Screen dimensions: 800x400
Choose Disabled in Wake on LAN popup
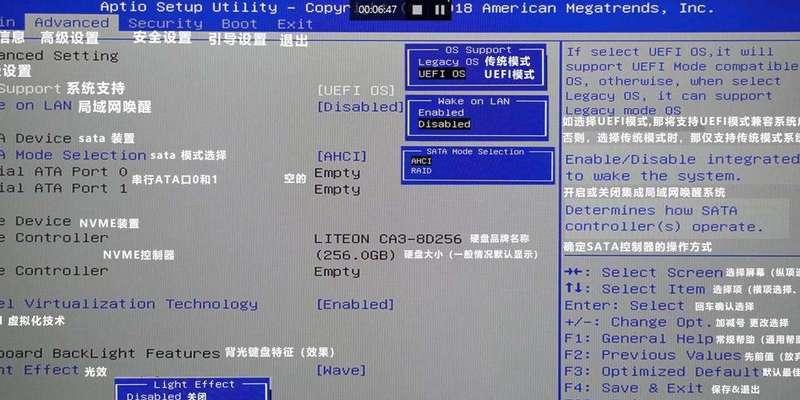pyautogui.click(x=444, y=125)
